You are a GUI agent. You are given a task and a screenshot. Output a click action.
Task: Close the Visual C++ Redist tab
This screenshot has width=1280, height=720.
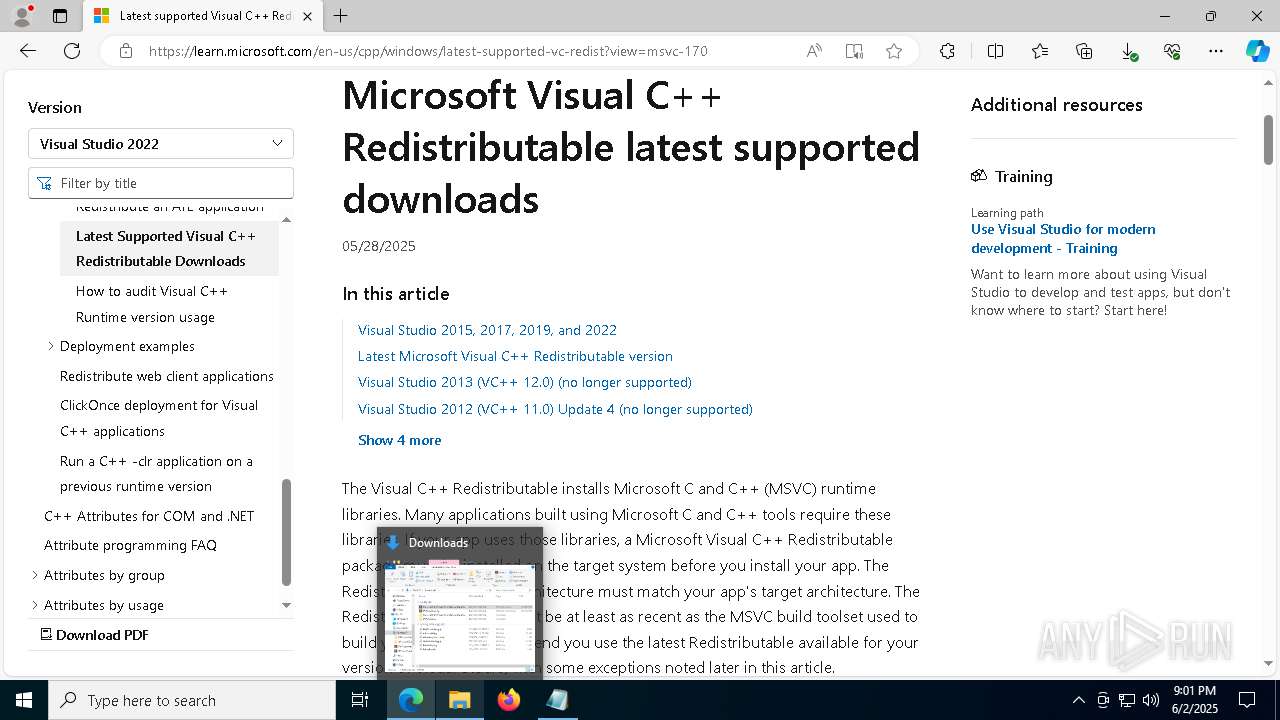(x=308, y=16)
